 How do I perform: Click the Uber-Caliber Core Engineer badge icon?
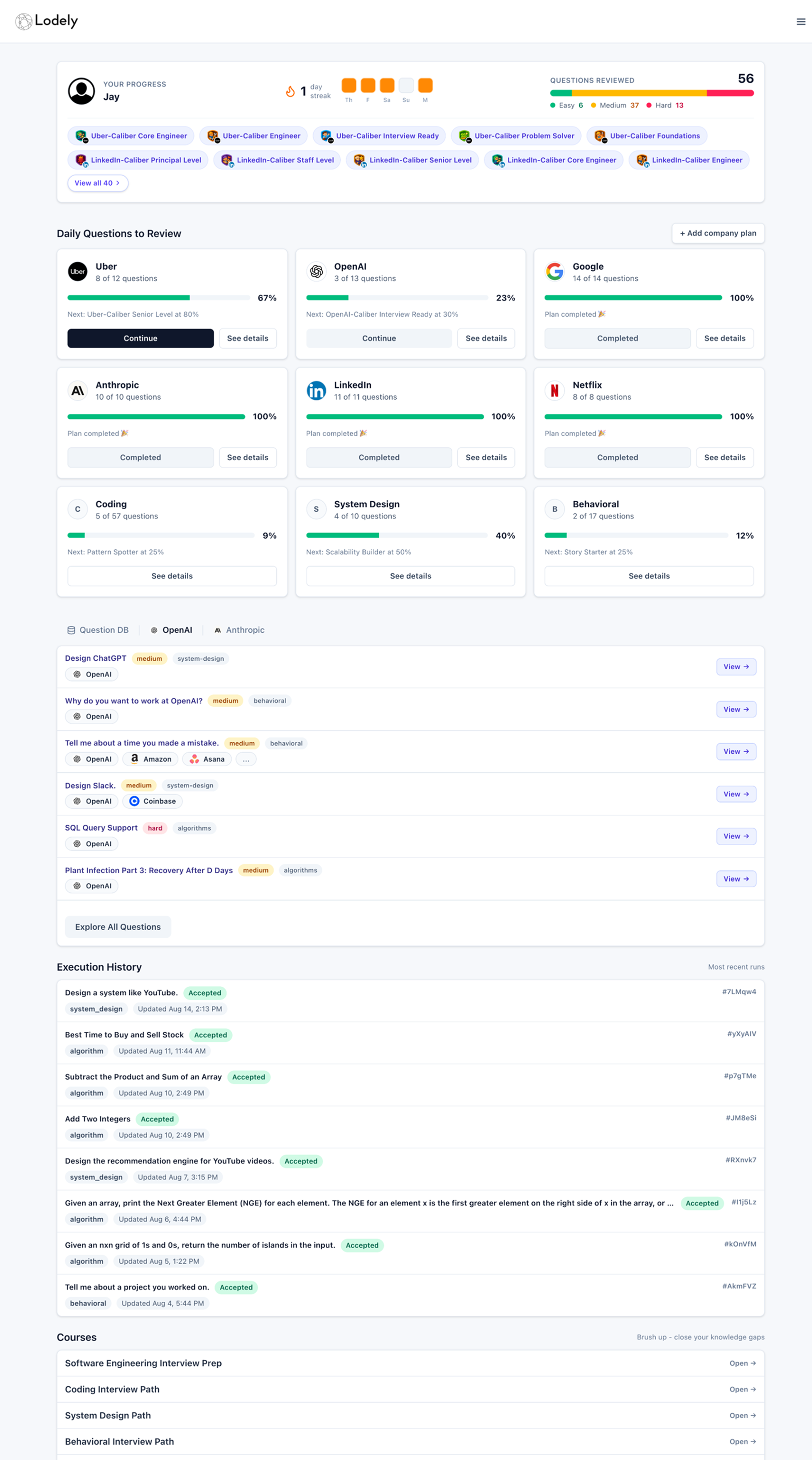click(x=81, y=136)
